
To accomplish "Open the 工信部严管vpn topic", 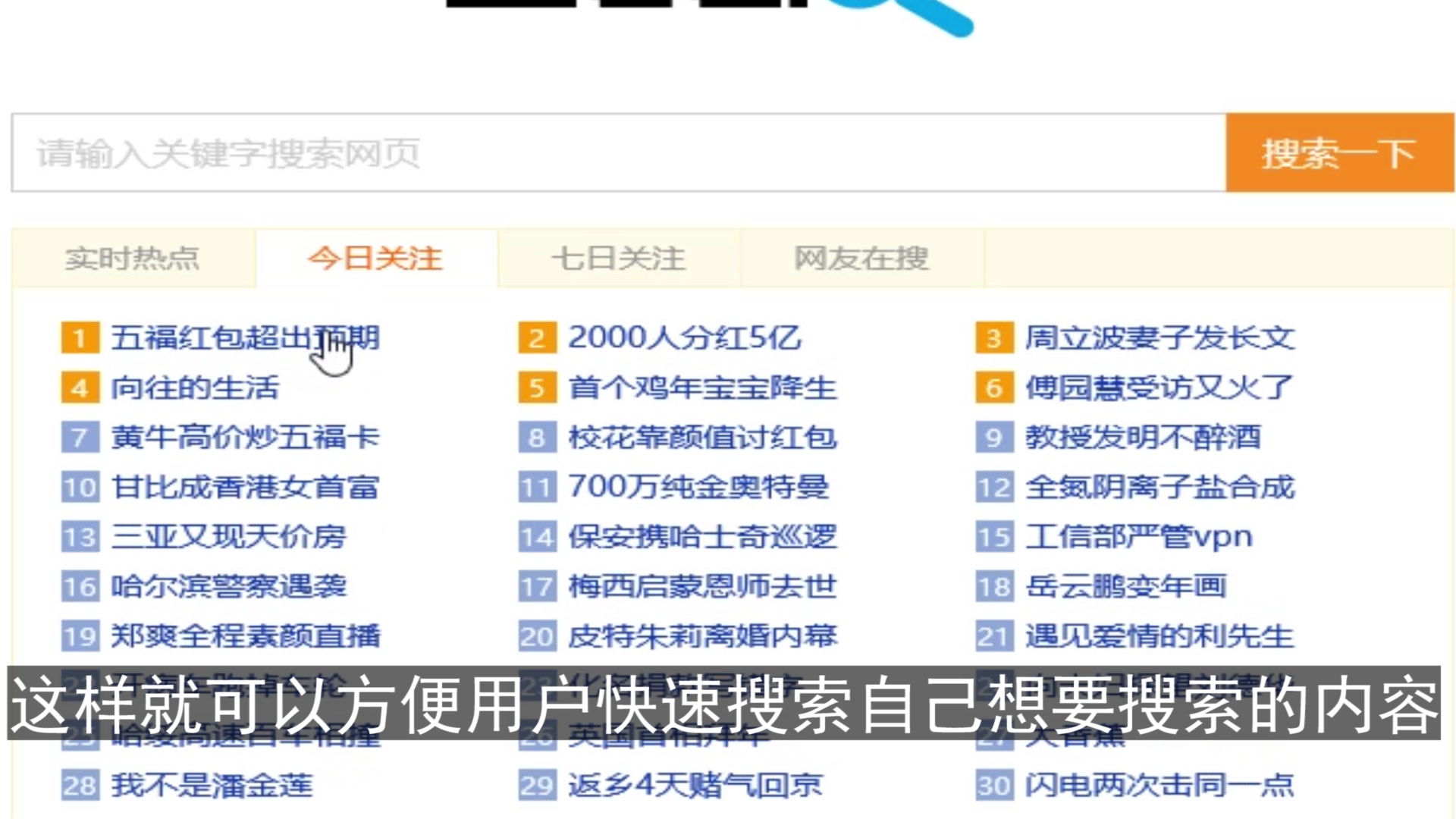I will coord(1138,537).
